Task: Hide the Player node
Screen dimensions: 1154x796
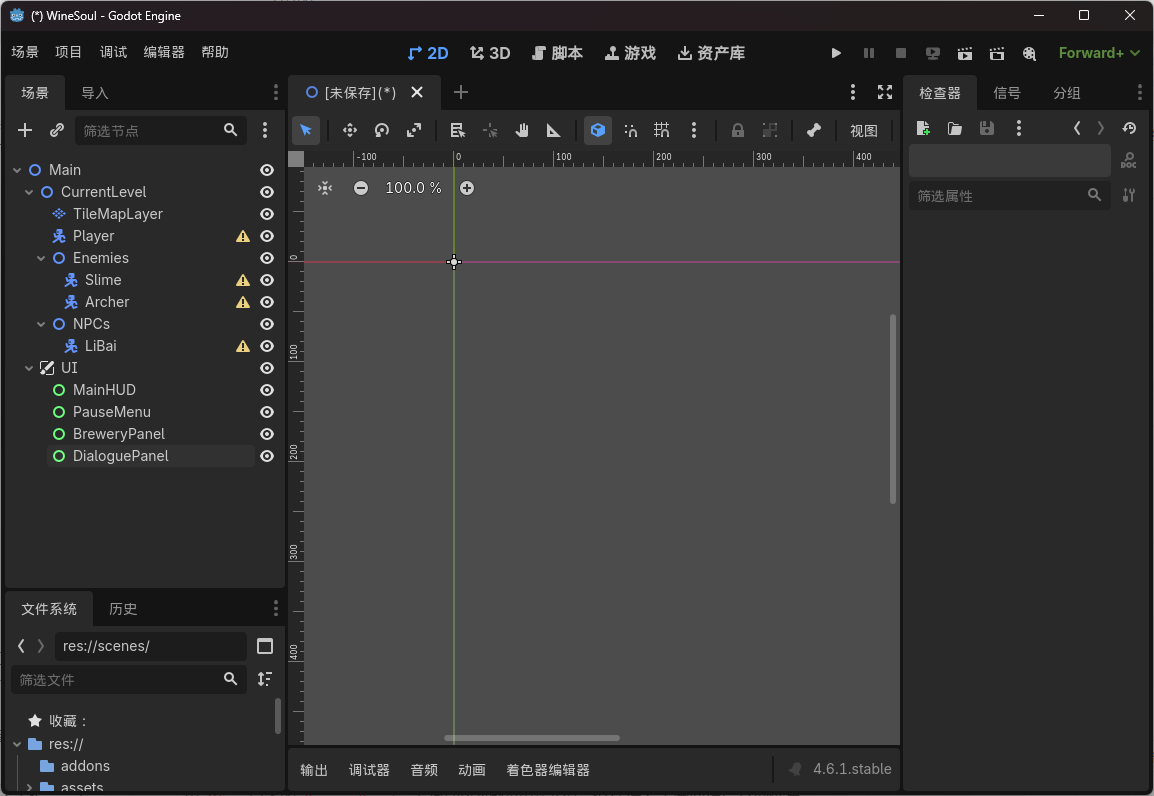Action: point(267,236)
